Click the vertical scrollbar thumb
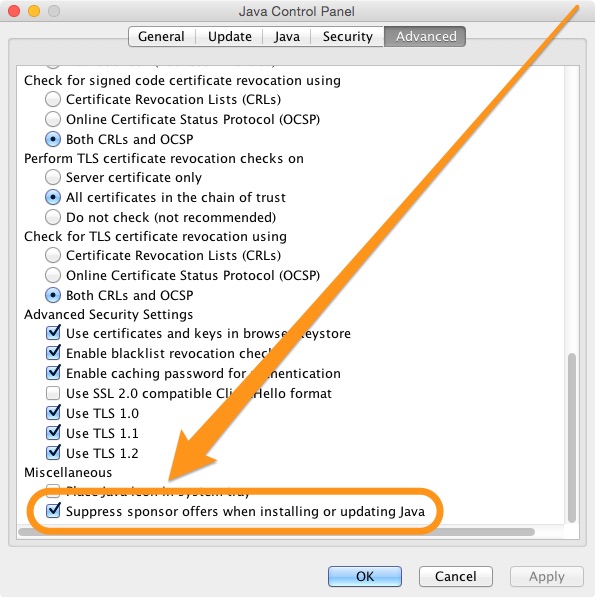595x597 pixels. pyautogui.click(x=571, y=438)
